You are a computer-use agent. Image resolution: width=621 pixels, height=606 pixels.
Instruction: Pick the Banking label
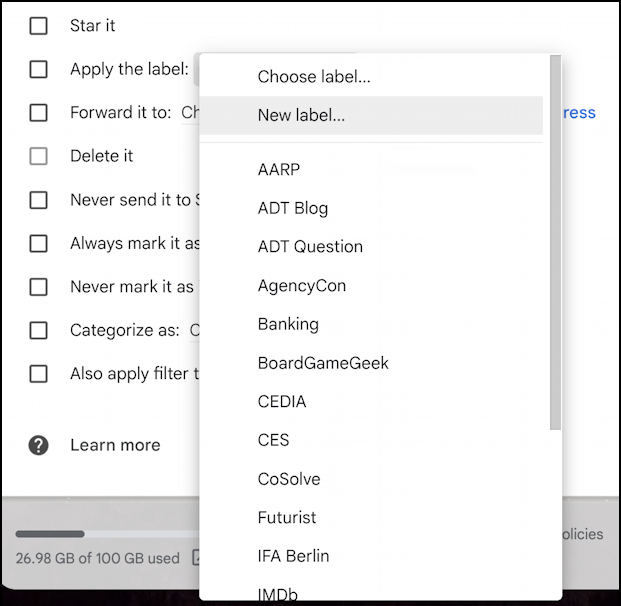tap(371, 324)
